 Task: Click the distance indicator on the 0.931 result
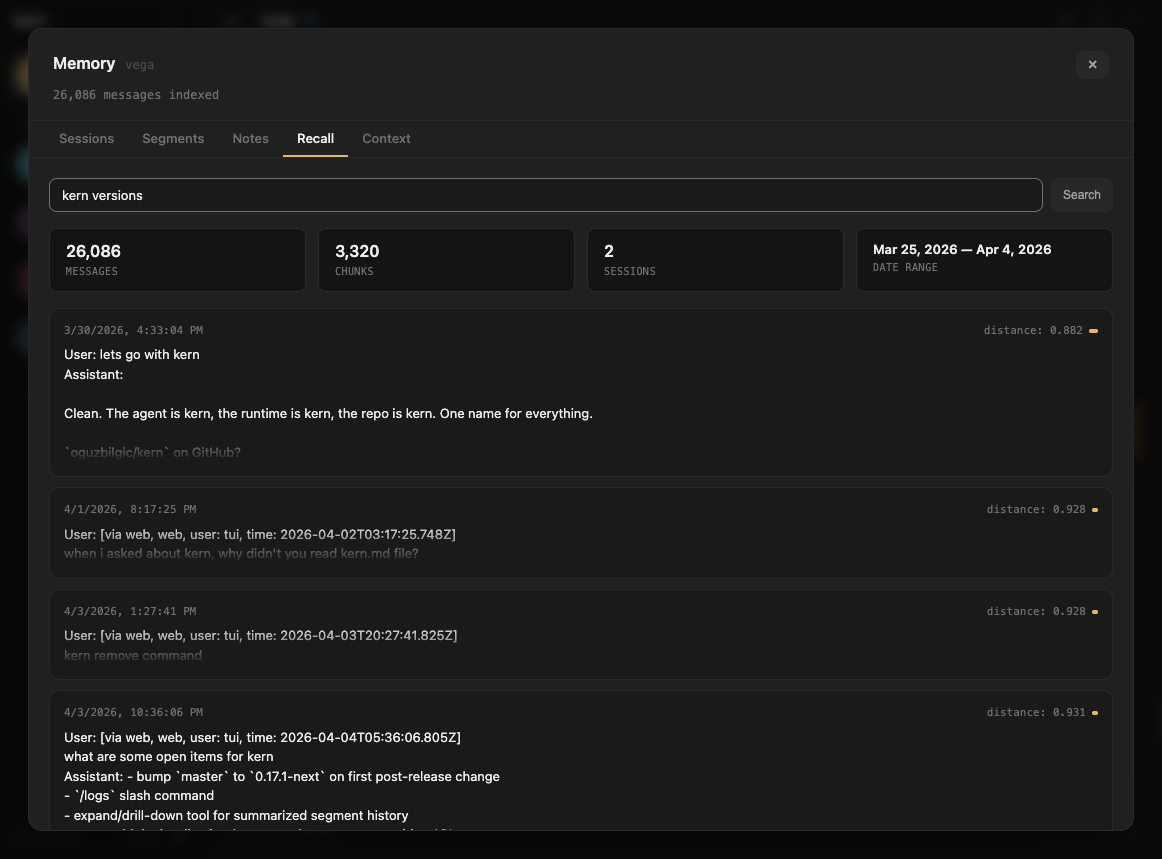coord(1095,712)
